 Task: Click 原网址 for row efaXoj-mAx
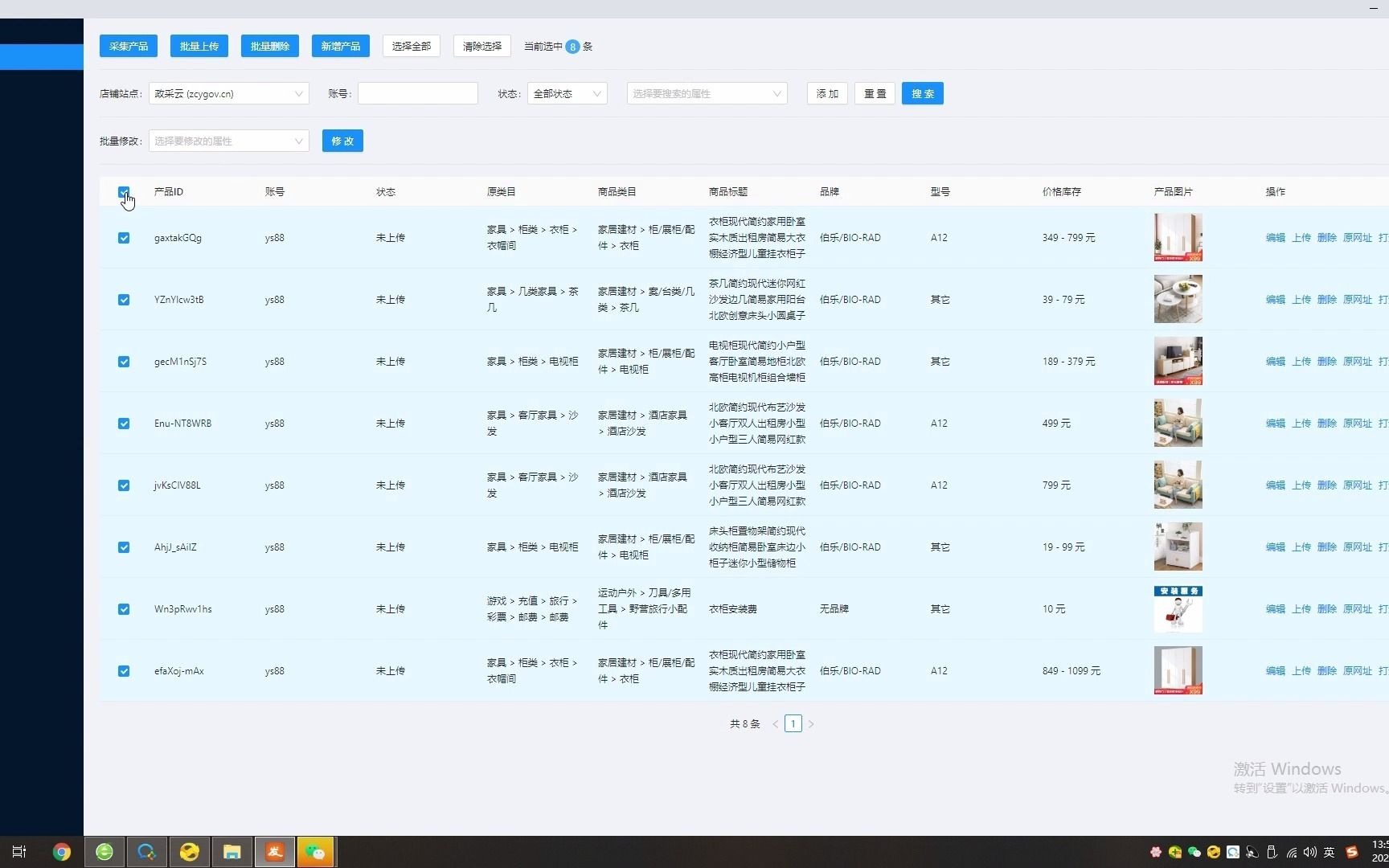coord(1358,671)
